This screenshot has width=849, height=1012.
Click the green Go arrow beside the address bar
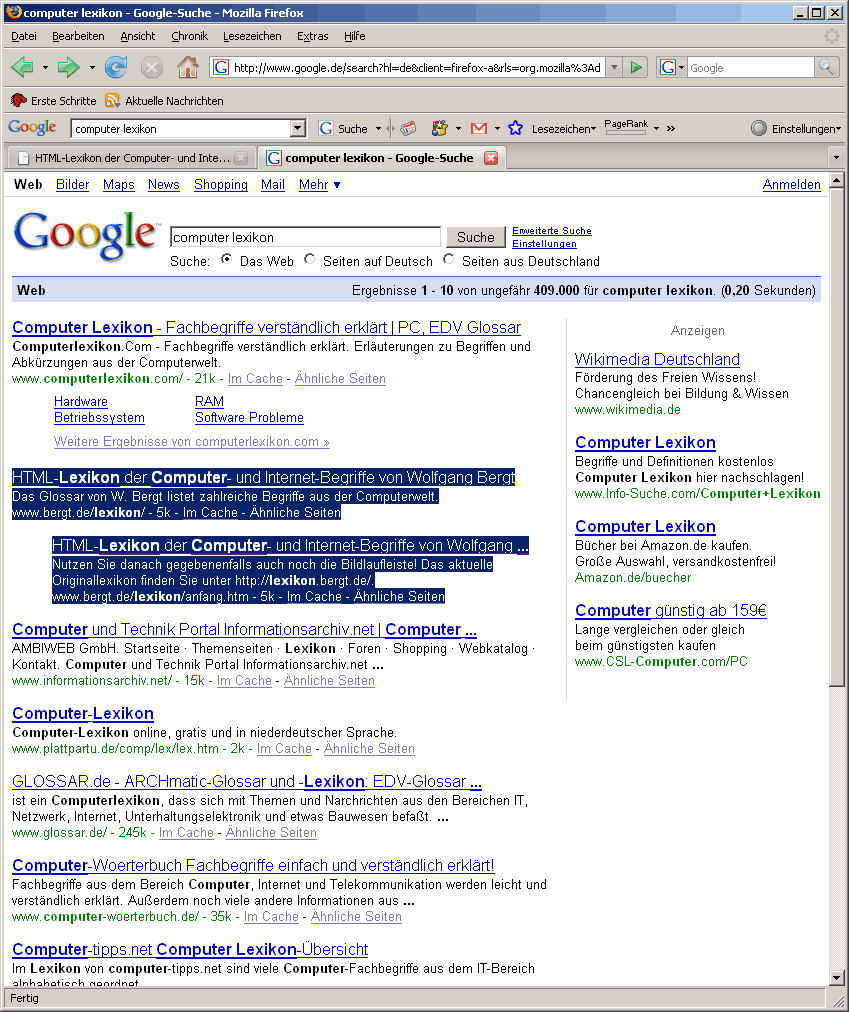click(x=636, y=67)
